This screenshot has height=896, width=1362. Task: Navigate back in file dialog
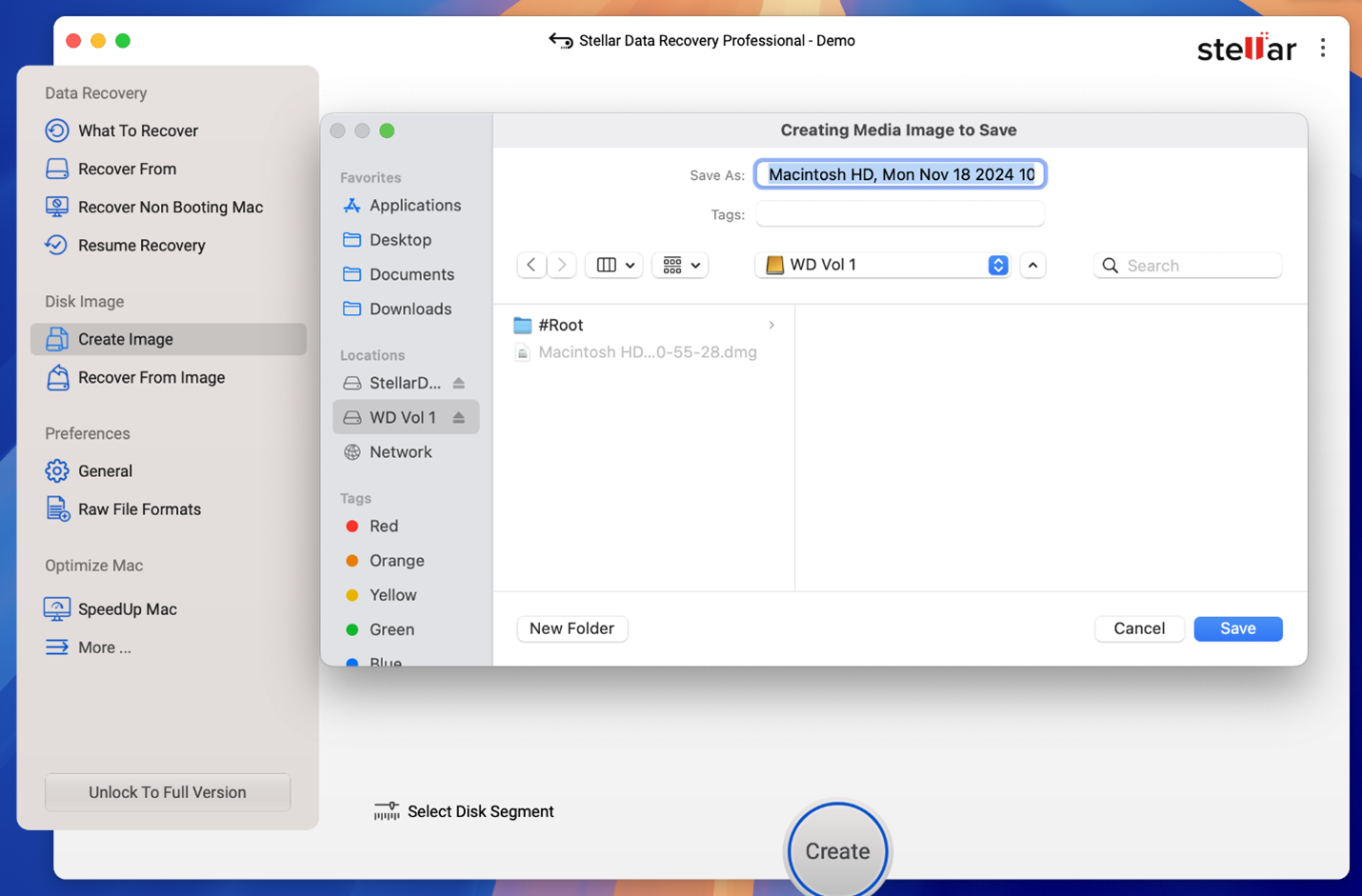coord(531,265)
